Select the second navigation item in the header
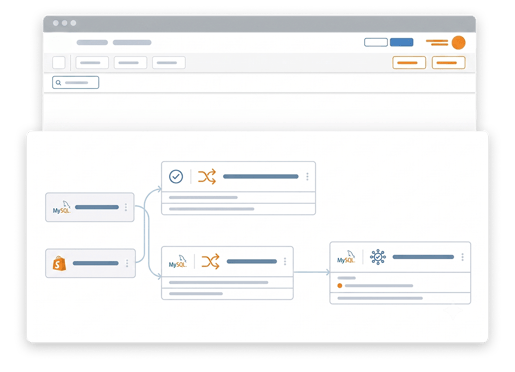Screen dimensions: 515x372 click(x=132, y=42)
